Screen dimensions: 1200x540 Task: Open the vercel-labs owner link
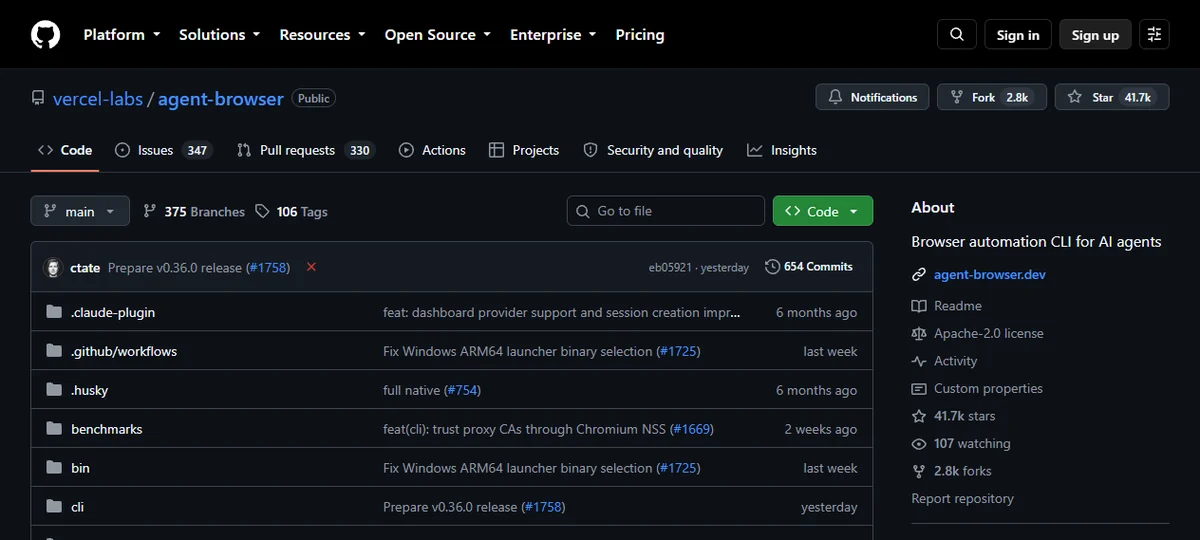coord(97,98)
